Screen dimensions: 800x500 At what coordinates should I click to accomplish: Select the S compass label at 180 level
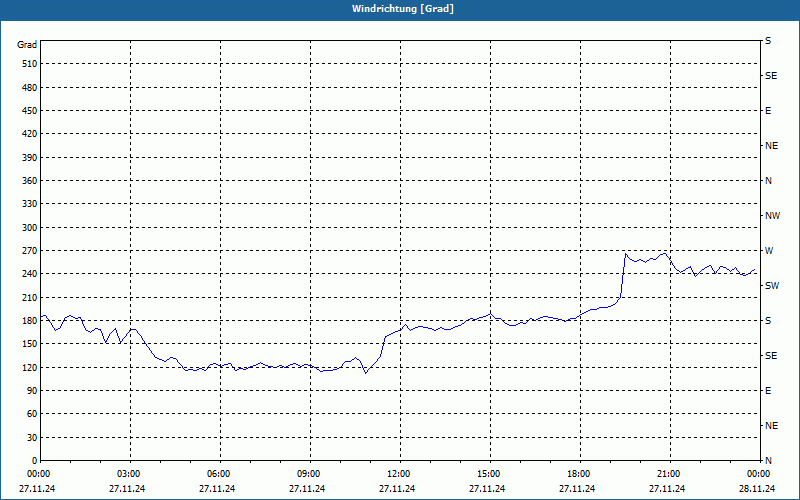pyautogui.click(x=768, y=321)
